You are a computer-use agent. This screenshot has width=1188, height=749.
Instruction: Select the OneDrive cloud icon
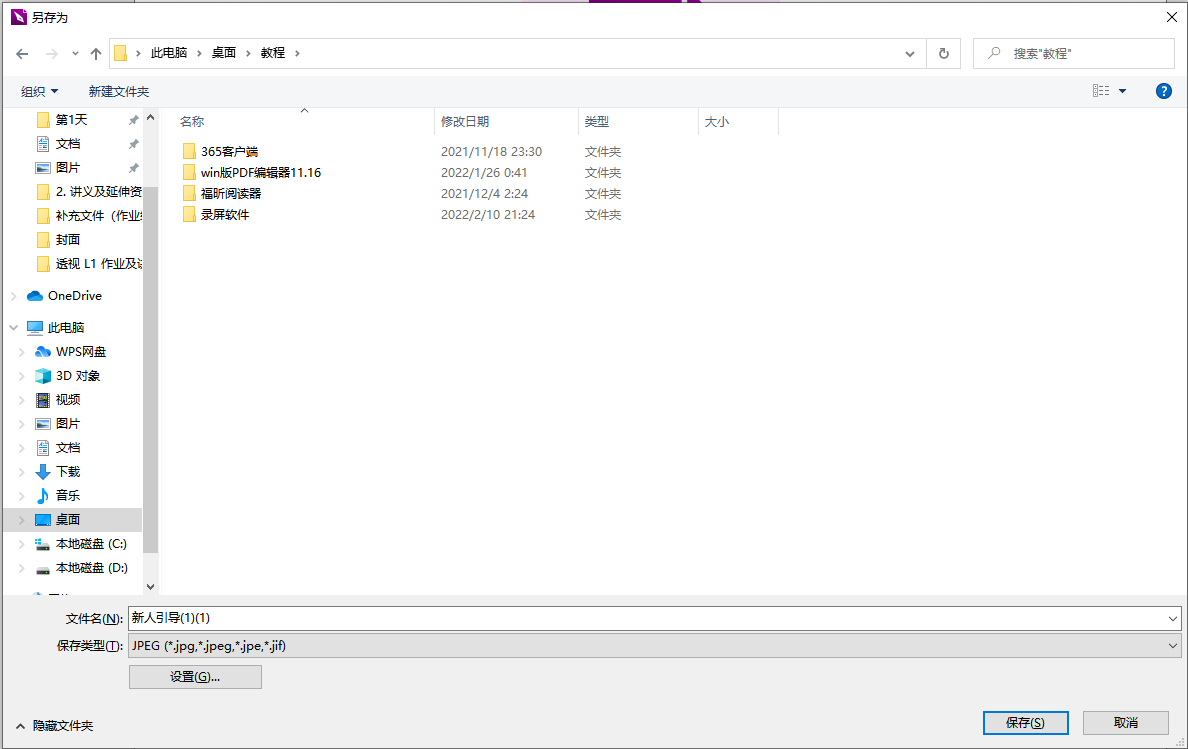(35, 296)
